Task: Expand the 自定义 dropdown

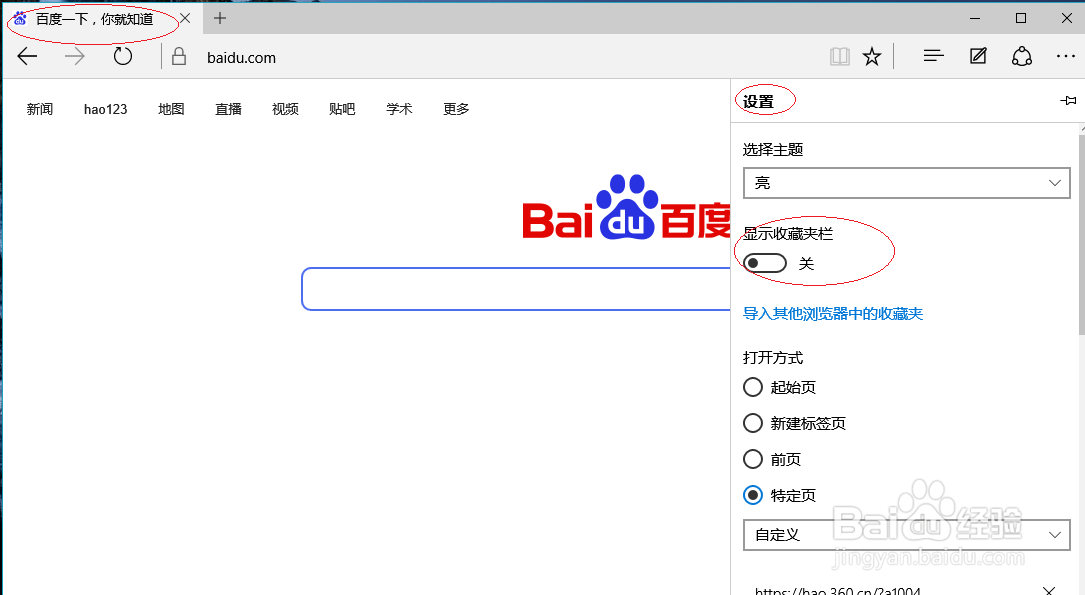Action: [x=906, y=535]
